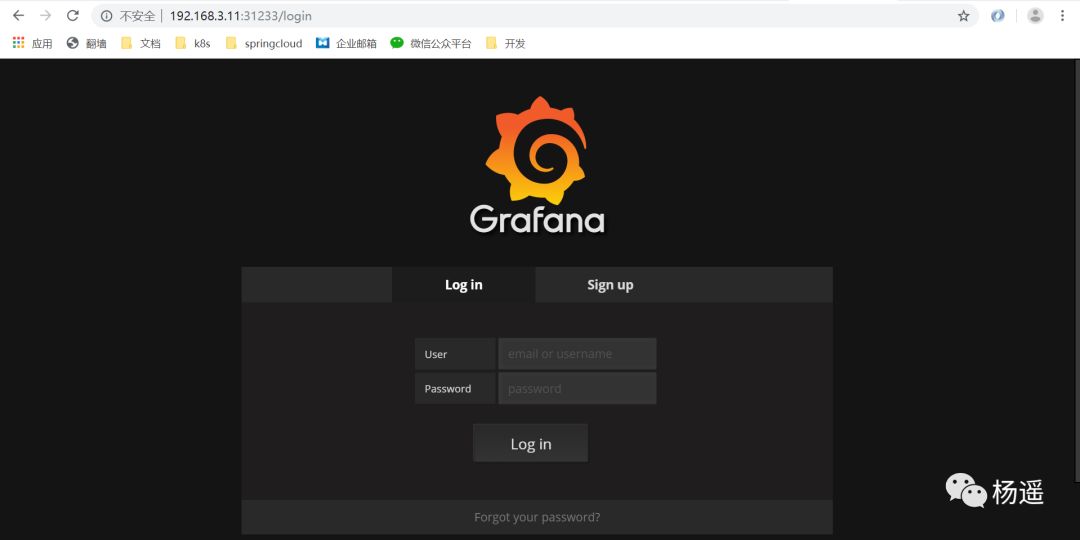Go back with the browser back arrow
The image size is (1080, 540).
(19, 15)
